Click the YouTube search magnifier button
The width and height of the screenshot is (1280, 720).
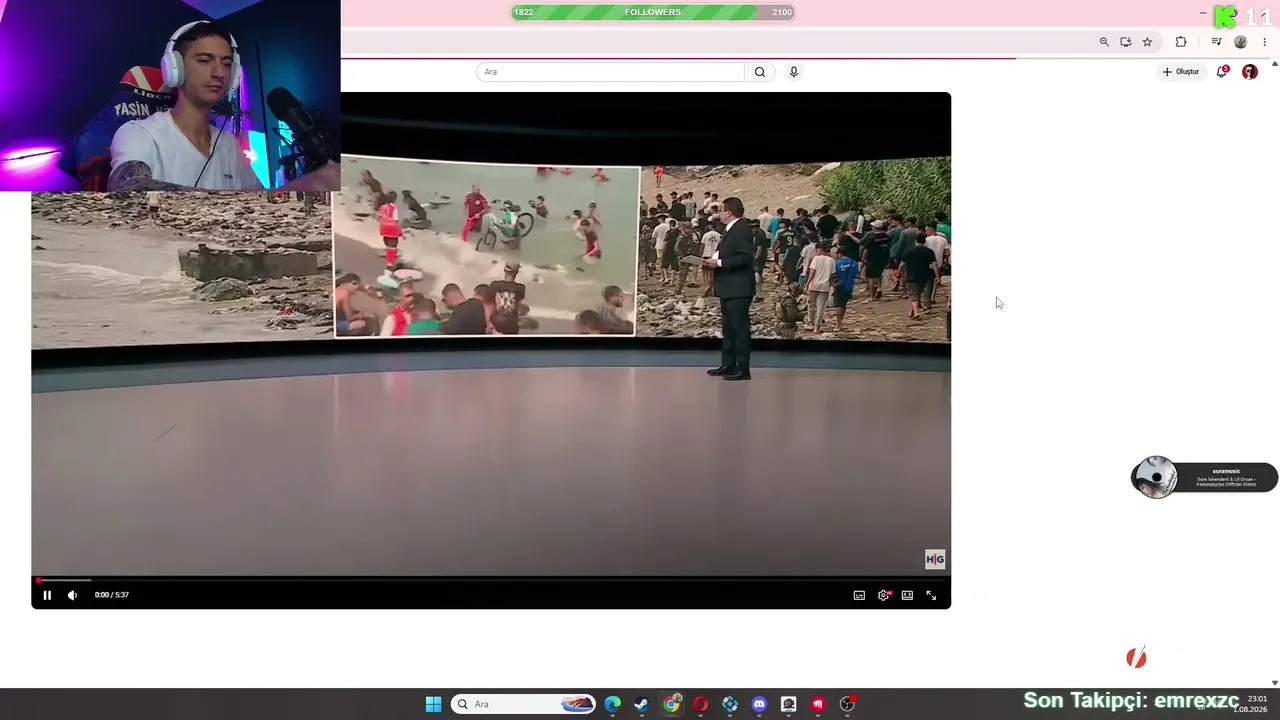coord(760,72)
